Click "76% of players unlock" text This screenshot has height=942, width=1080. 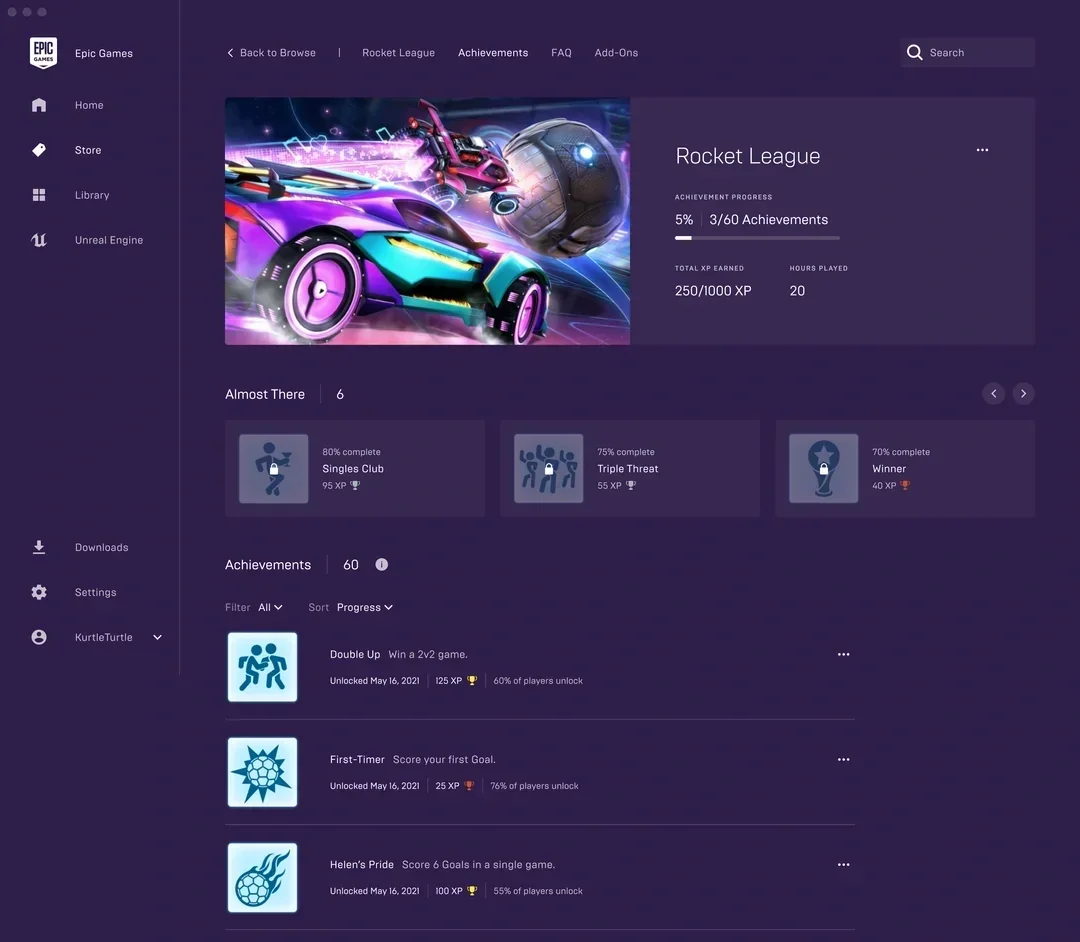(534, 786)
